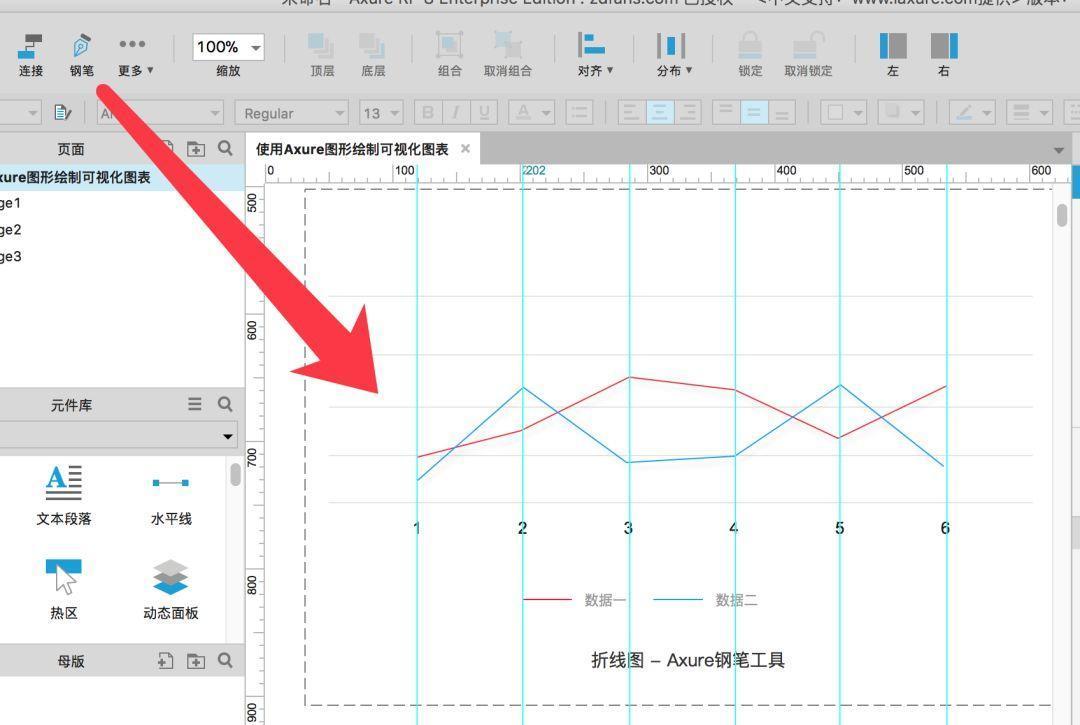Select the 热区 hot spot widget
The height and width of the screenshot is (725, 1080).
pyautogui.click(x=63, y=589)
